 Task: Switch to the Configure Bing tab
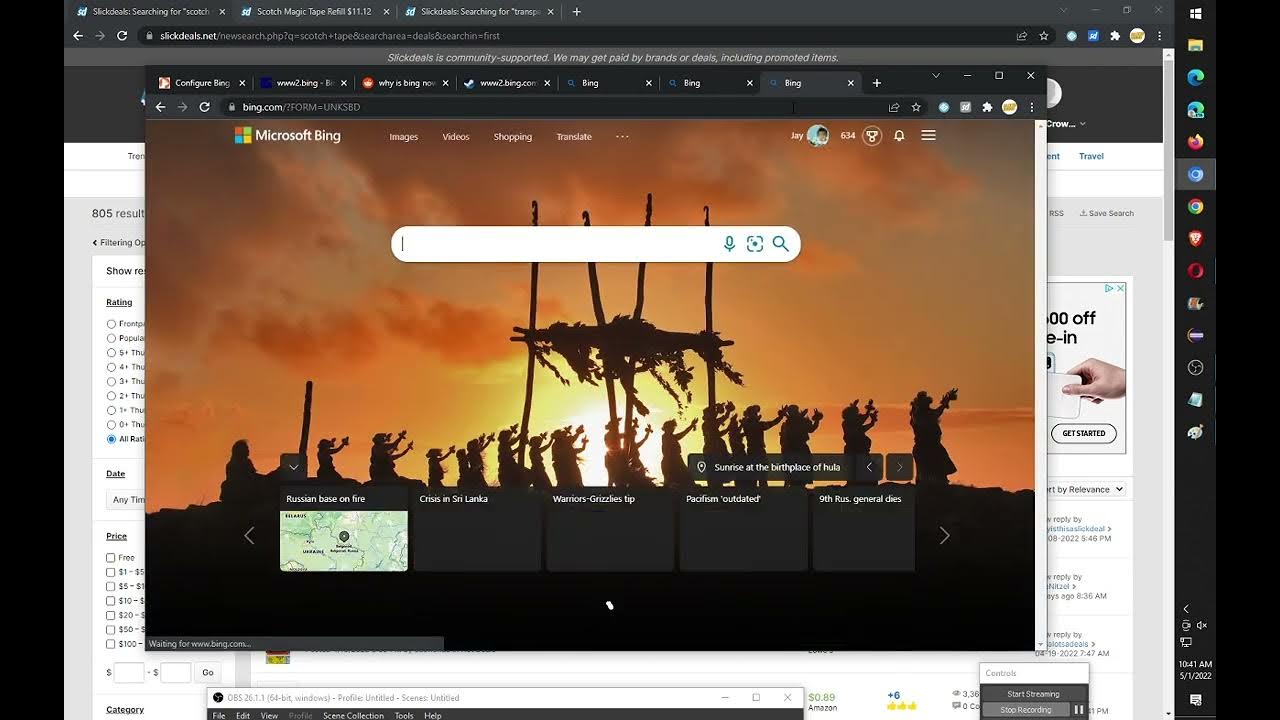coord(201,83)
